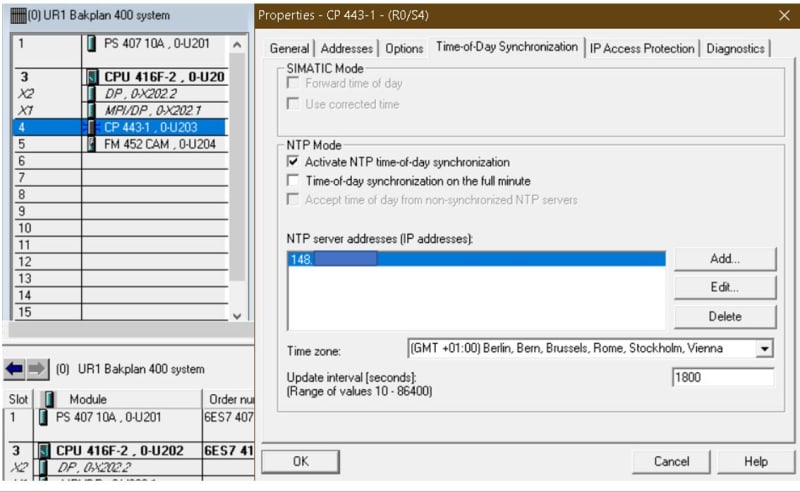Select rack row FM 452 CAM, 0-U204
The image size is (800, 492).
tap(120, 144)
